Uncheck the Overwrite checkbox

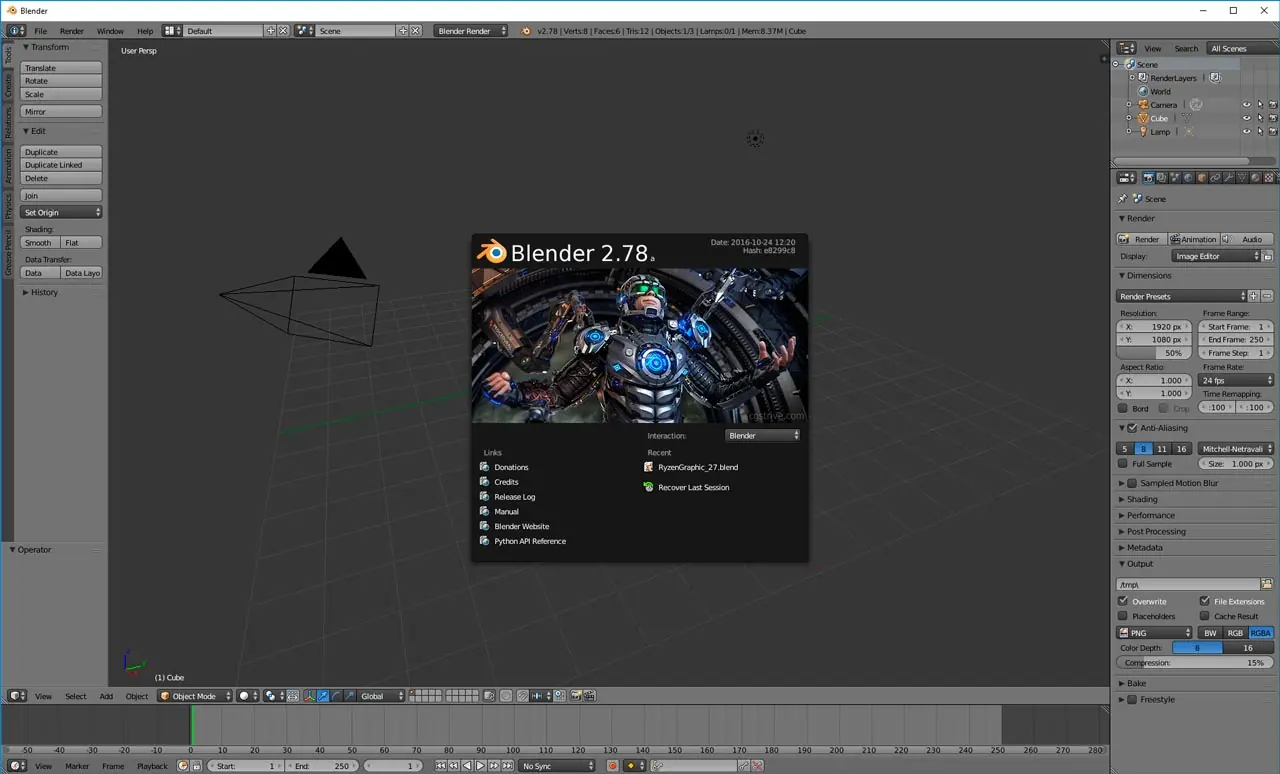click(x=1123, y=601)
